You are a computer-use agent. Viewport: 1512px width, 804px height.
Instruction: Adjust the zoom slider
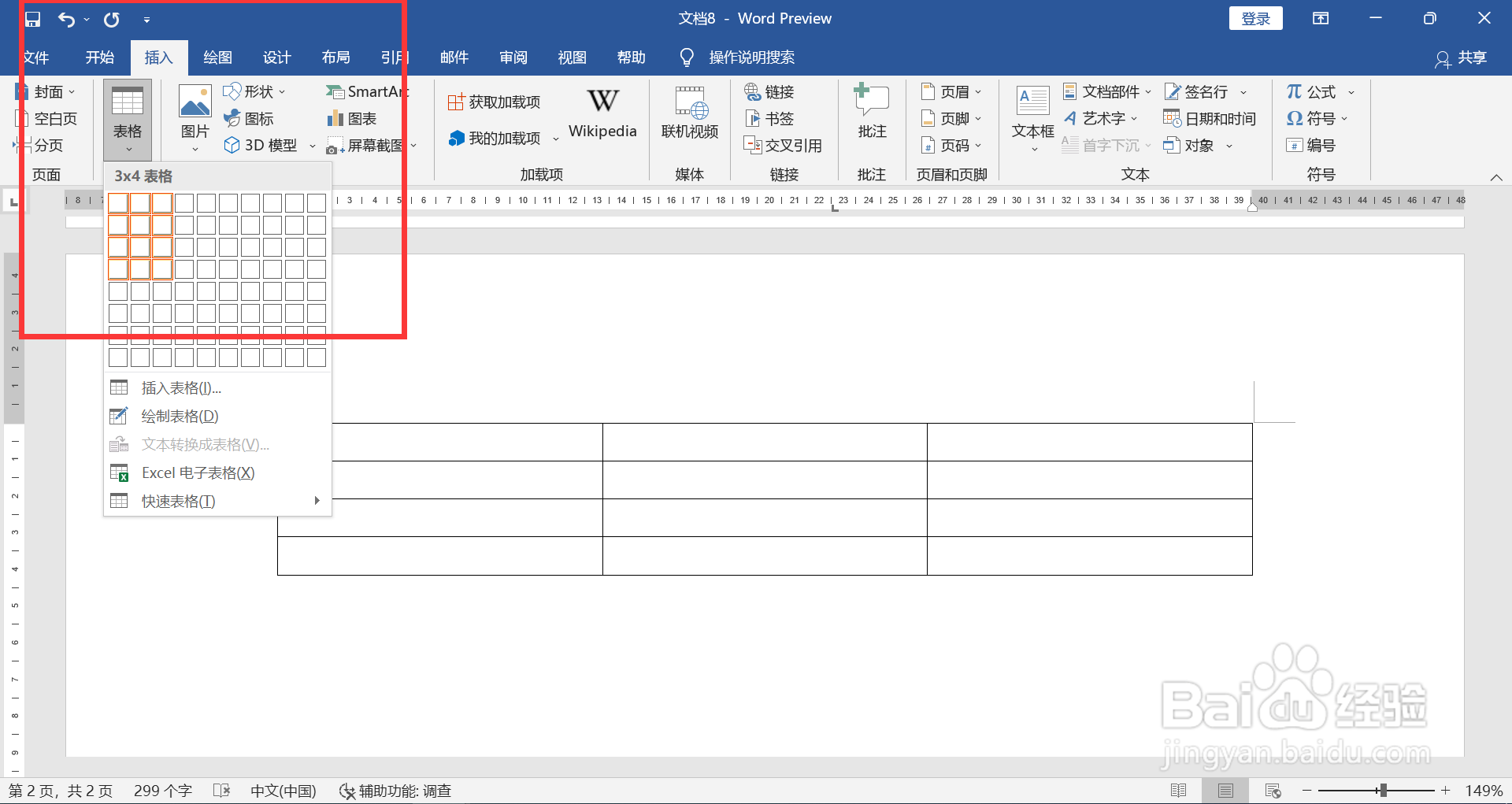click(1382, 790)
